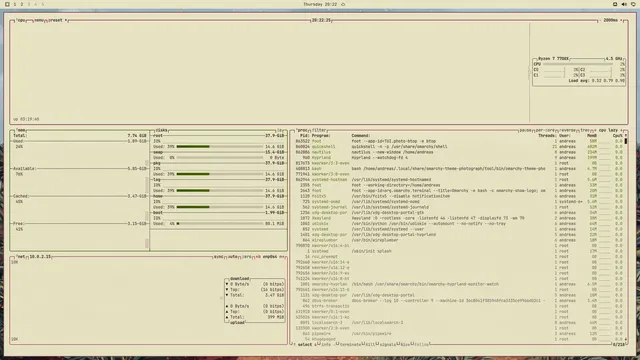Select the systemd-oomd process row
Image resolution: width=640 pixels, height=360 pixels.
pyautogui.click(x=459, y=202)
